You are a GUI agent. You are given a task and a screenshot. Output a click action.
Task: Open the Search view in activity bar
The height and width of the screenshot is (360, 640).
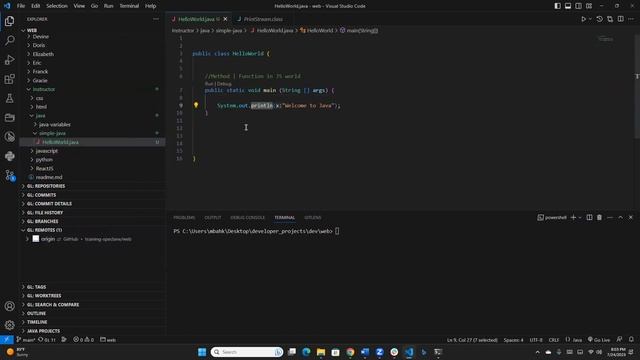click(9, 40)
